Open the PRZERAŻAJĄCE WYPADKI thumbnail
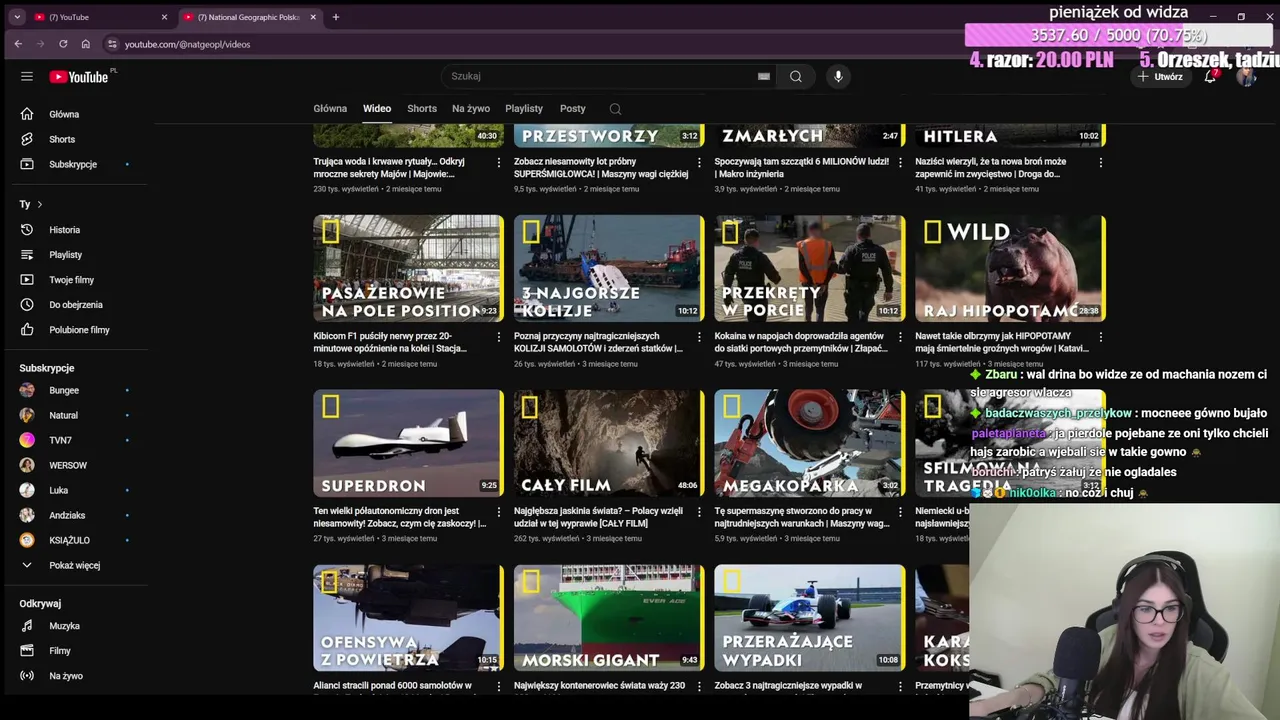The height and width of the screenshot is (720, 1280). (x=810, y=618)
